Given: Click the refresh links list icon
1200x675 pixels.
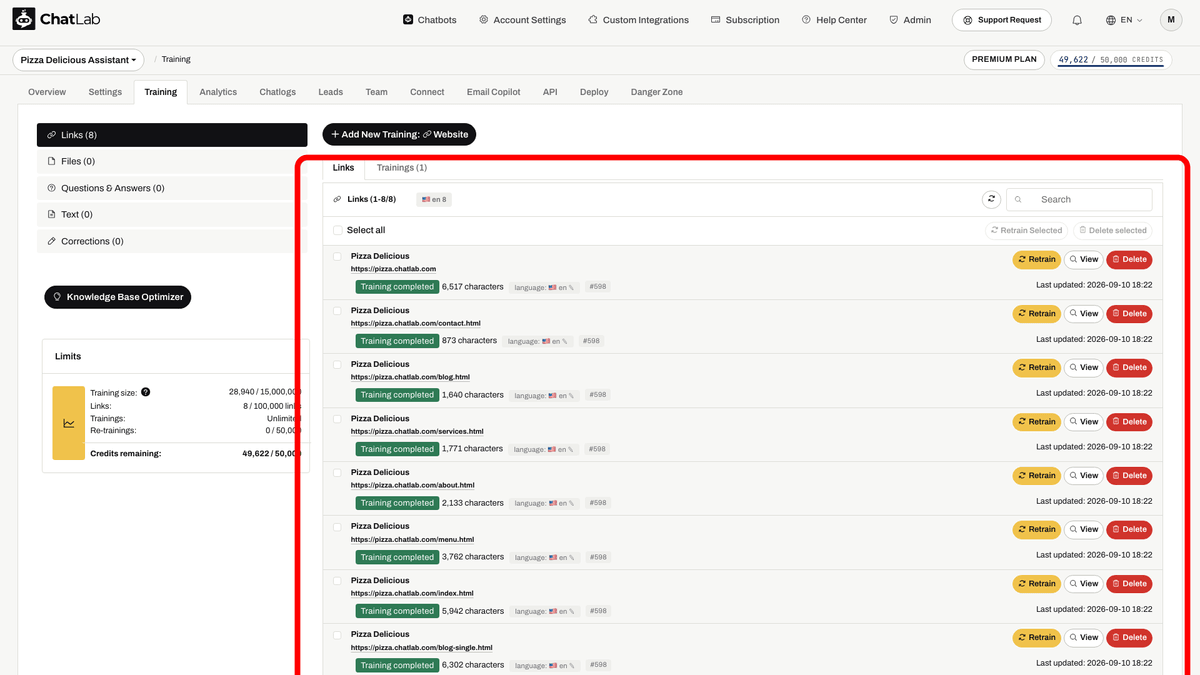Looking at the screenshot, I should point(991,199).
